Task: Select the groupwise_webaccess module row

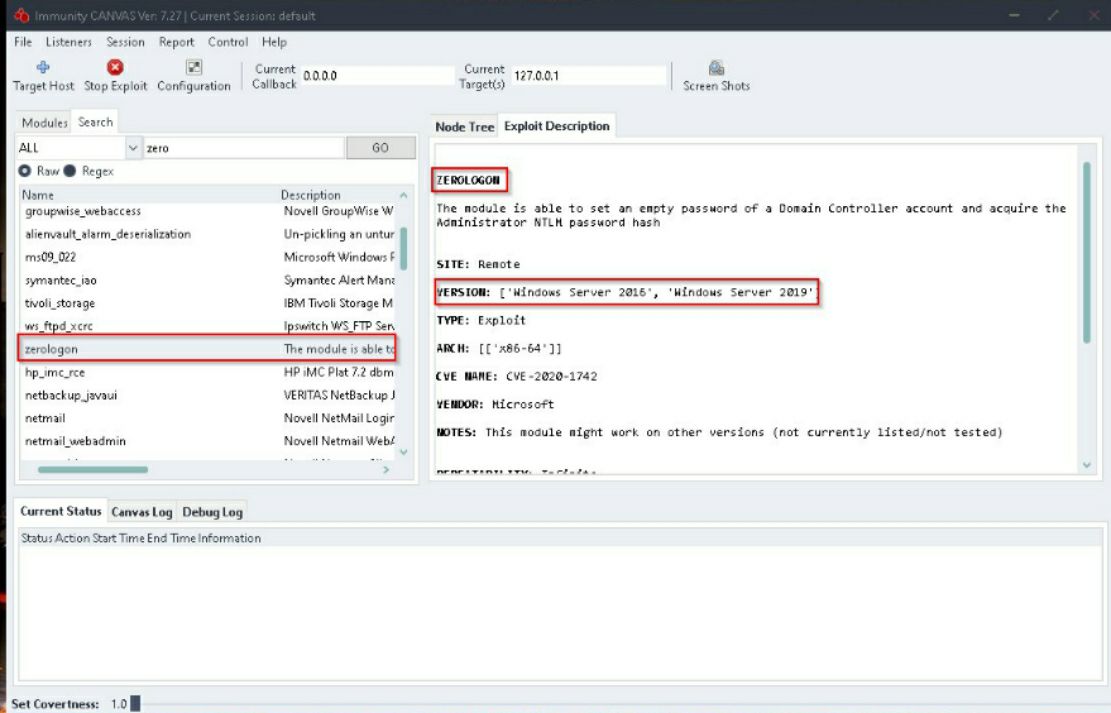Action: click(x=208, y=211)
